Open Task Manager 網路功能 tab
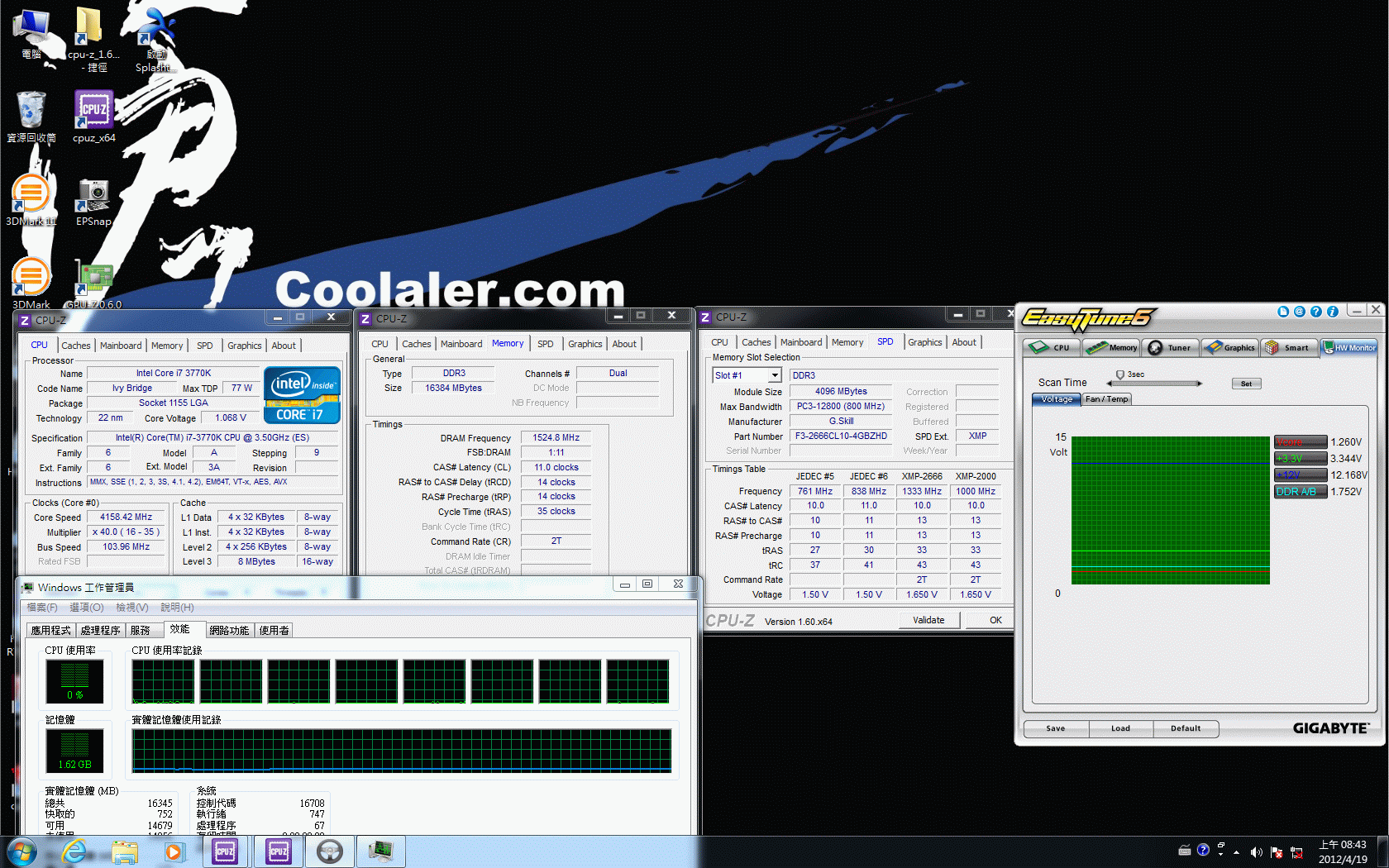This screenshot has width=1389, height=868. tap(229, 631)
